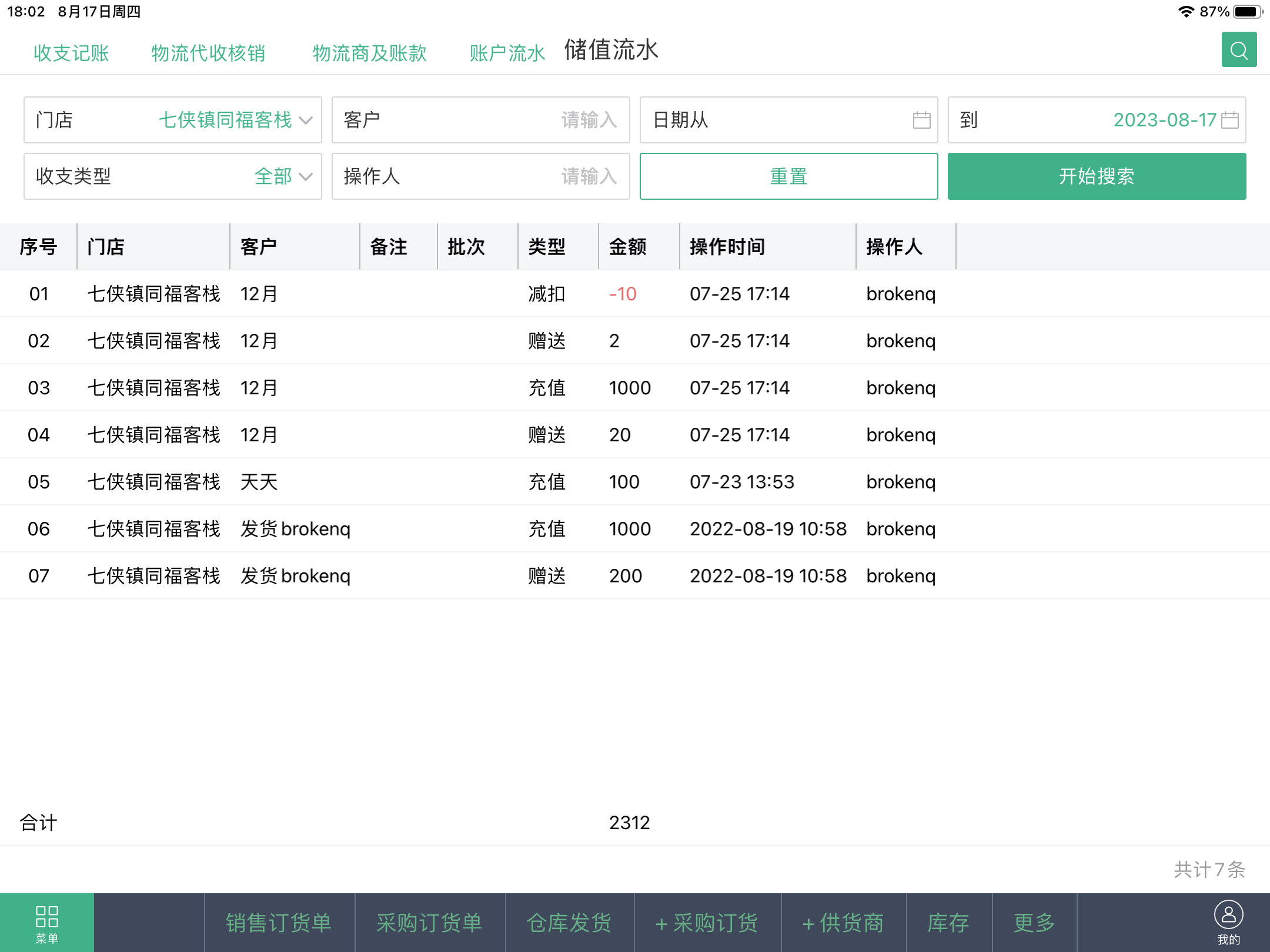Open 采购订货单 in bottom bar
1270x952 pixels.
point(430,923)
